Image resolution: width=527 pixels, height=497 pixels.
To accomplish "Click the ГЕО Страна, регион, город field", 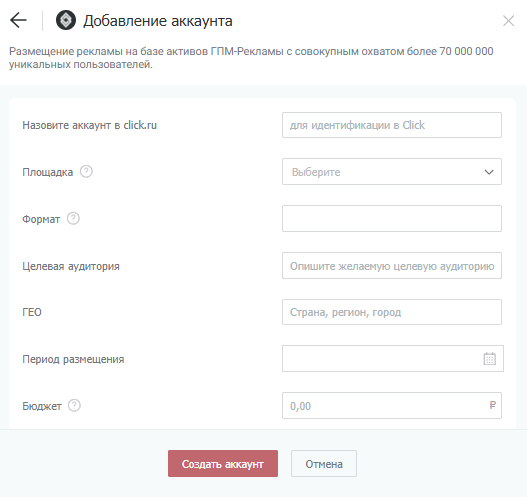I will [392, 312].
